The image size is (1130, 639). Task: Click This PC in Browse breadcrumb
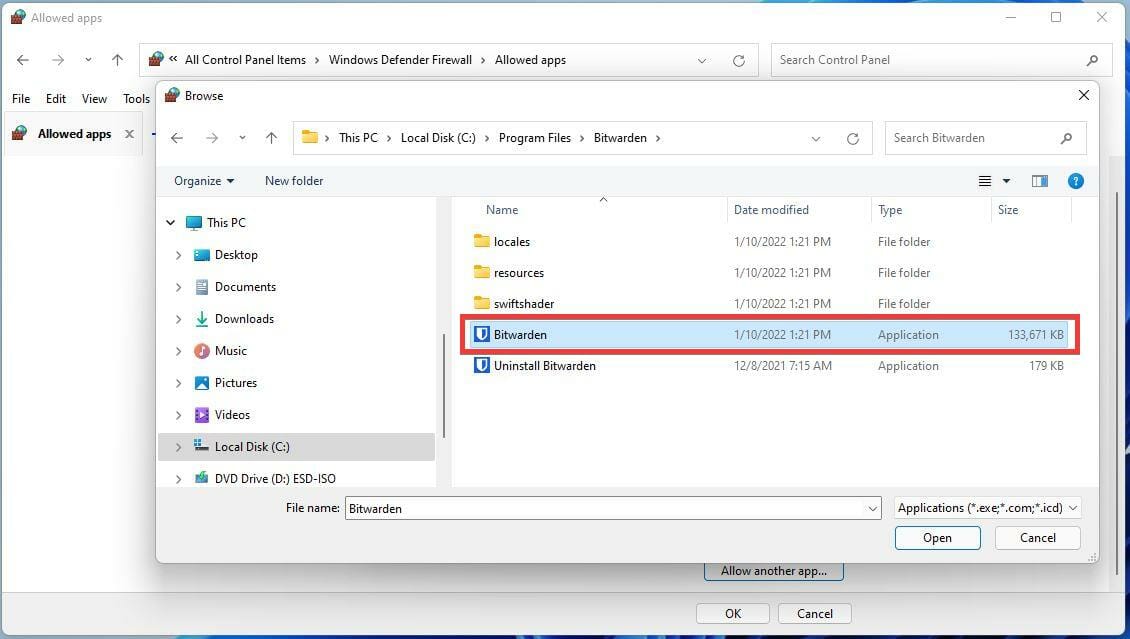[x=358, y=138]
